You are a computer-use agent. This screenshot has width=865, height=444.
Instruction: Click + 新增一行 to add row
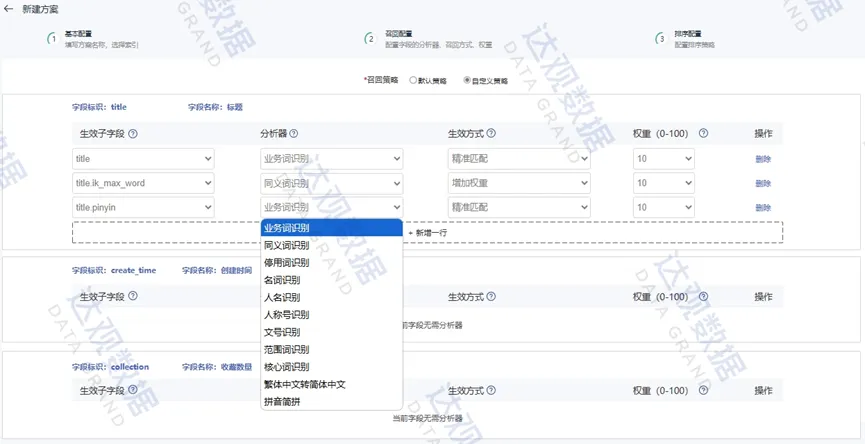pyautogui.click(x=428, y=232)
